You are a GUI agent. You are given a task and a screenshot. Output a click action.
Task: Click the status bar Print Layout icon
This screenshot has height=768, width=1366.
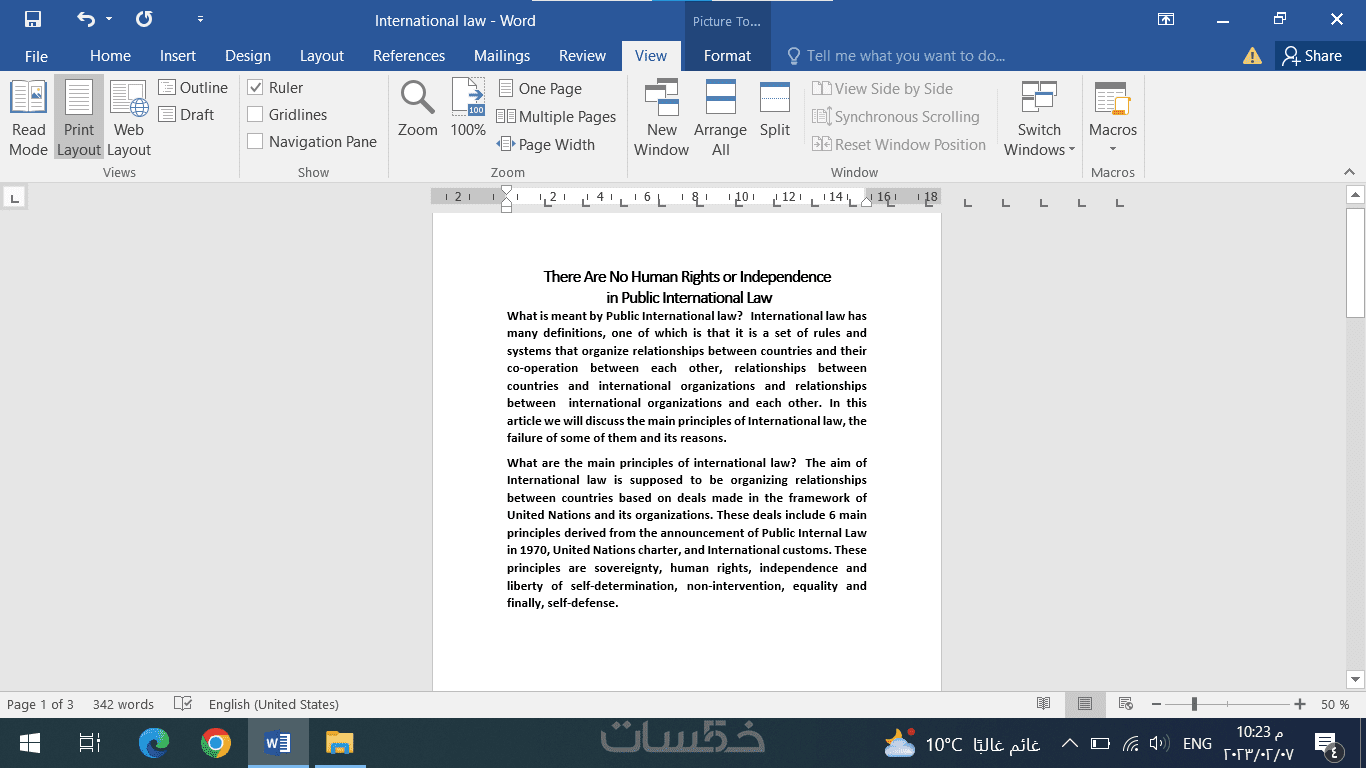(x=1085, y=704)
